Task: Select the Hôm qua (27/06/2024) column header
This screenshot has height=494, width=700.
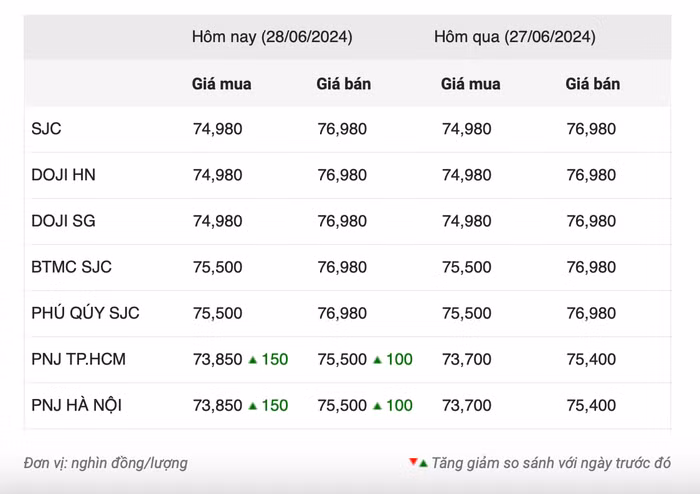Action: [515, 37]
